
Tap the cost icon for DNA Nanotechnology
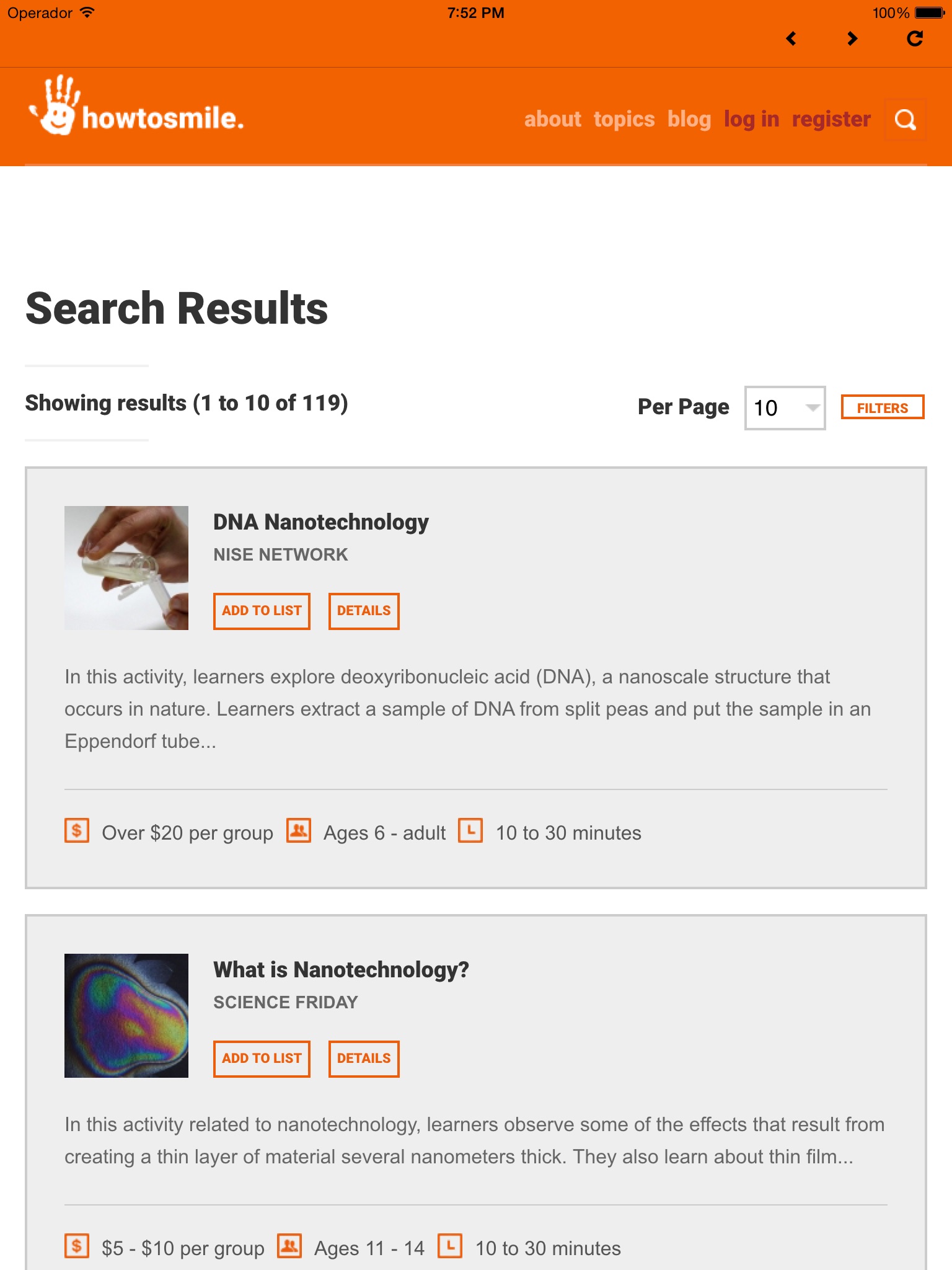77,831
